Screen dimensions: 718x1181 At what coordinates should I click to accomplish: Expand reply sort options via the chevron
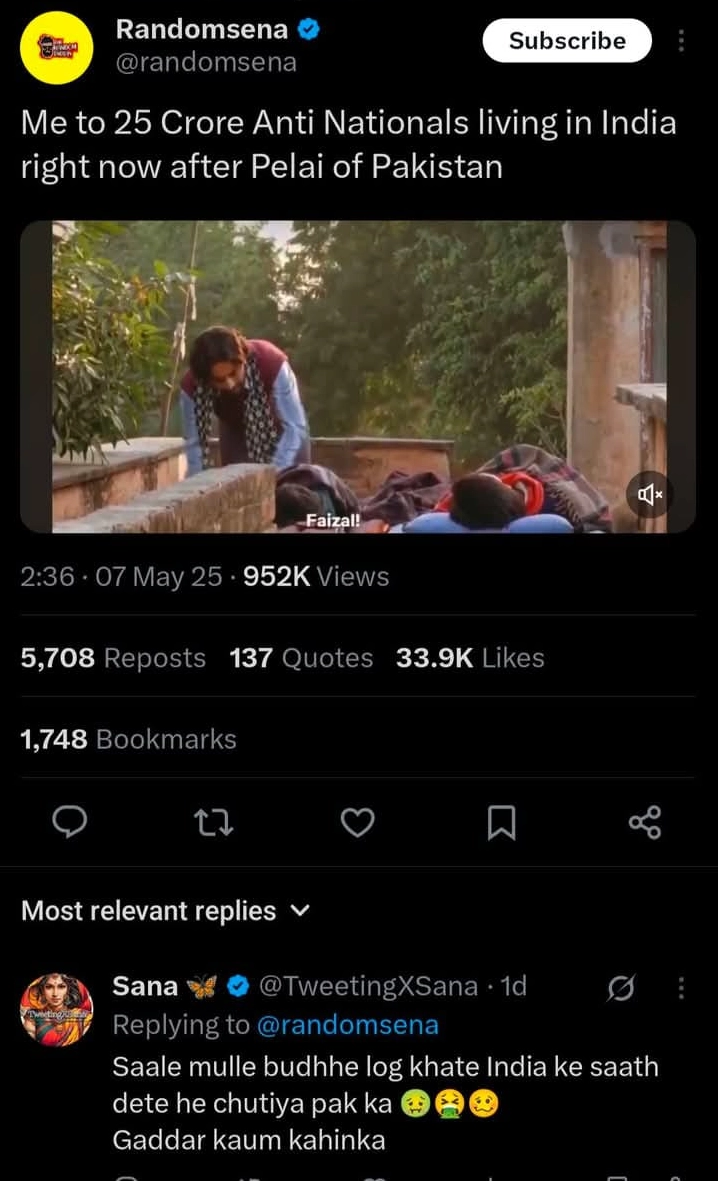(298, 912)
